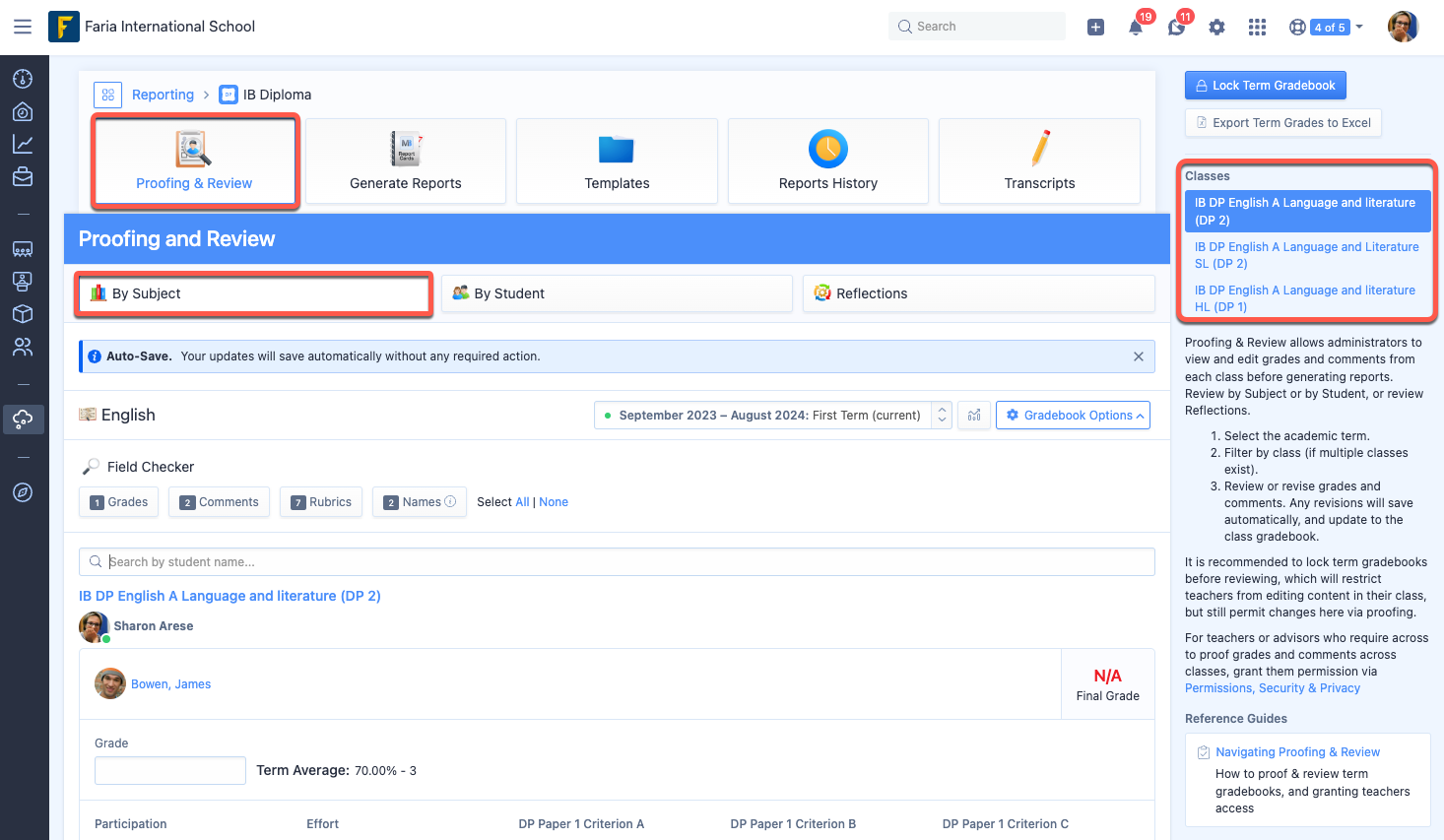Open the settings gear icon
Screen dimensions: 1444x840
pos(1216,28)
